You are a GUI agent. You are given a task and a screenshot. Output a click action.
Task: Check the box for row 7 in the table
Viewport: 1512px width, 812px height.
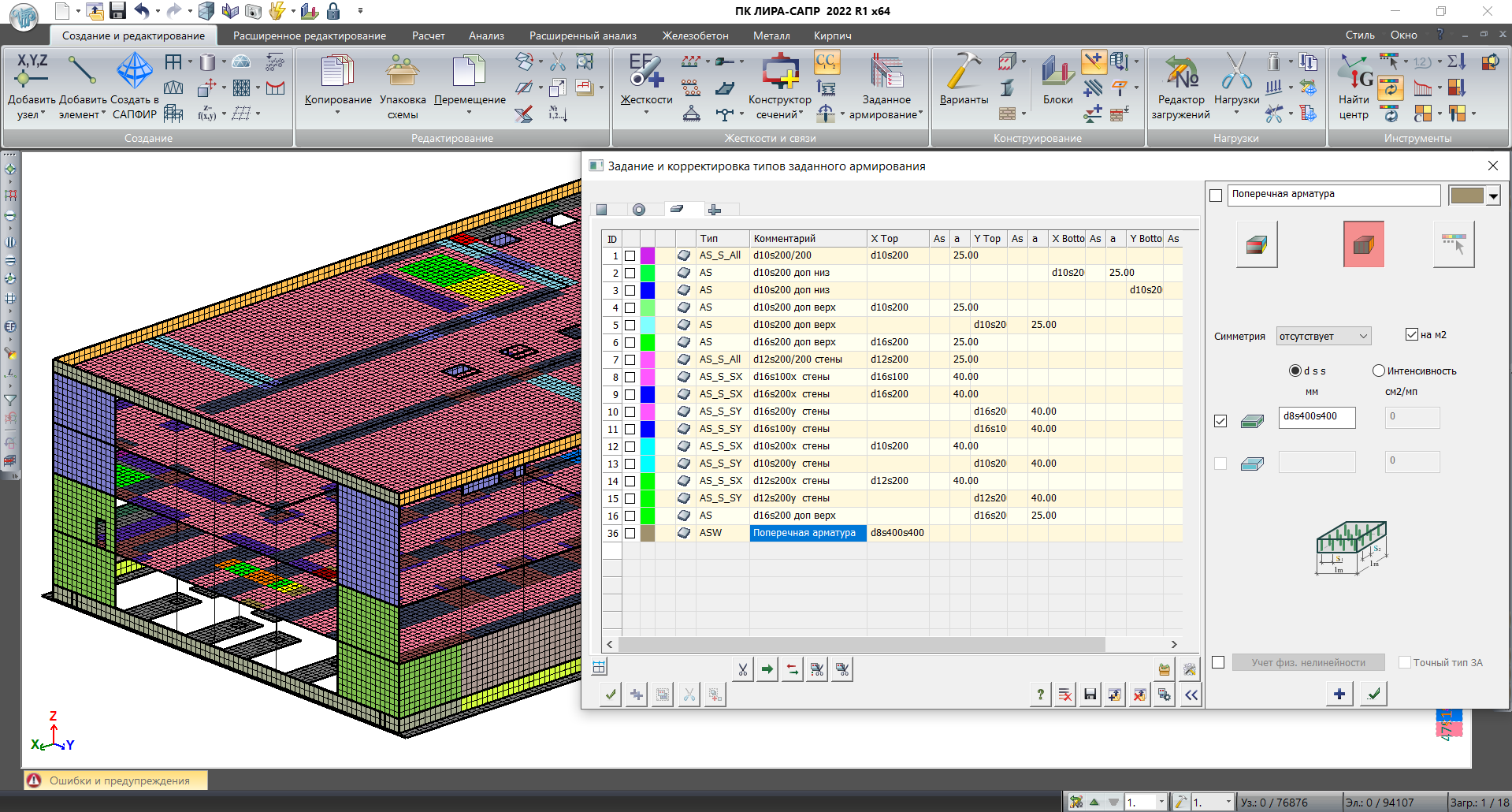630,359
